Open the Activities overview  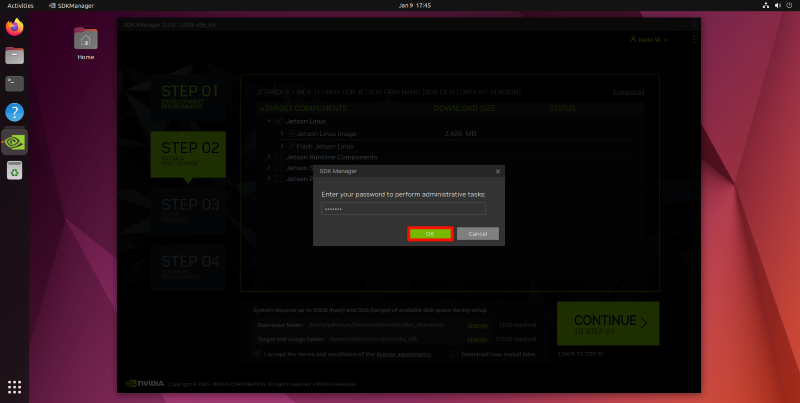20,5
